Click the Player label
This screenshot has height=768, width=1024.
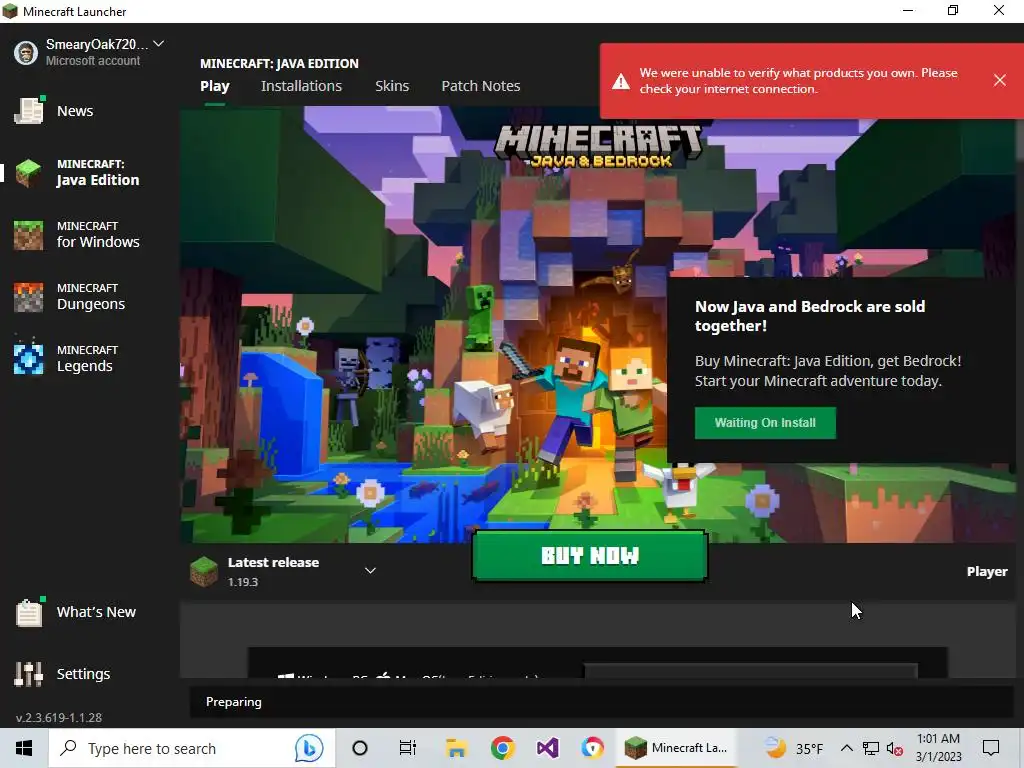[x=987, y=571]
